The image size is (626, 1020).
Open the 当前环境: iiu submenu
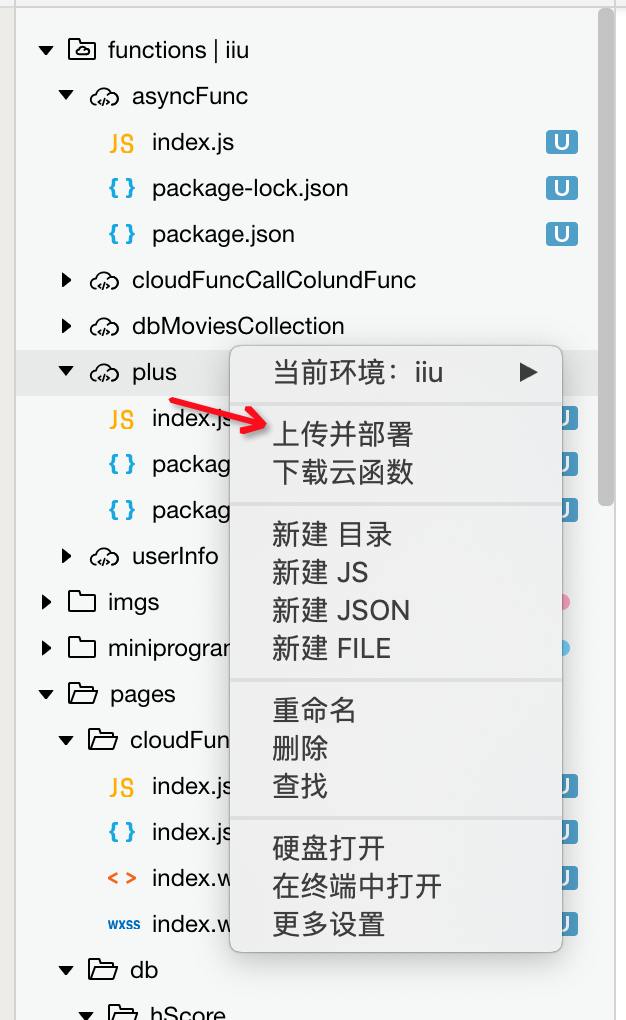[396, 373]
